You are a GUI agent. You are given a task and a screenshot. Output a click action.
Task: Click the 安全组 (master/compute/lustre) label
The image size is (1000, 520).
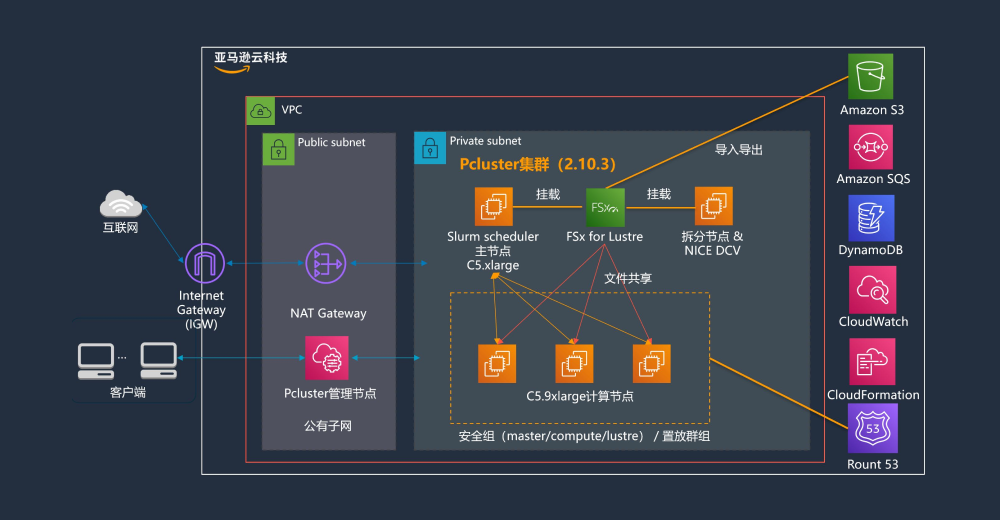[552, 436]
